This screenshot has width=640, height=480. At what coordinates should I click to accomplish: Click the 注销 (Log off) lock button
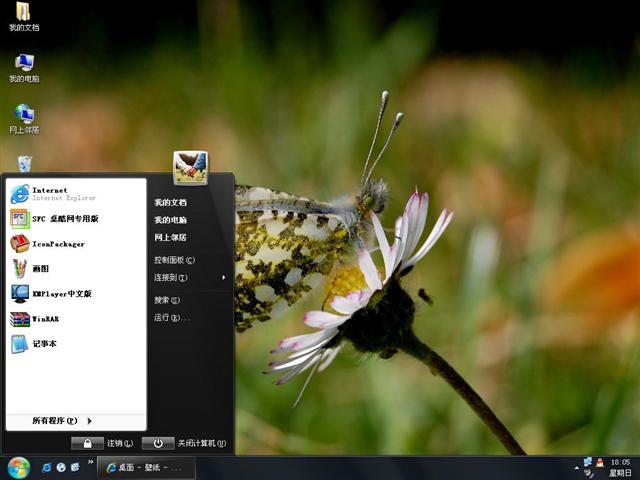[x=88, y=443]
